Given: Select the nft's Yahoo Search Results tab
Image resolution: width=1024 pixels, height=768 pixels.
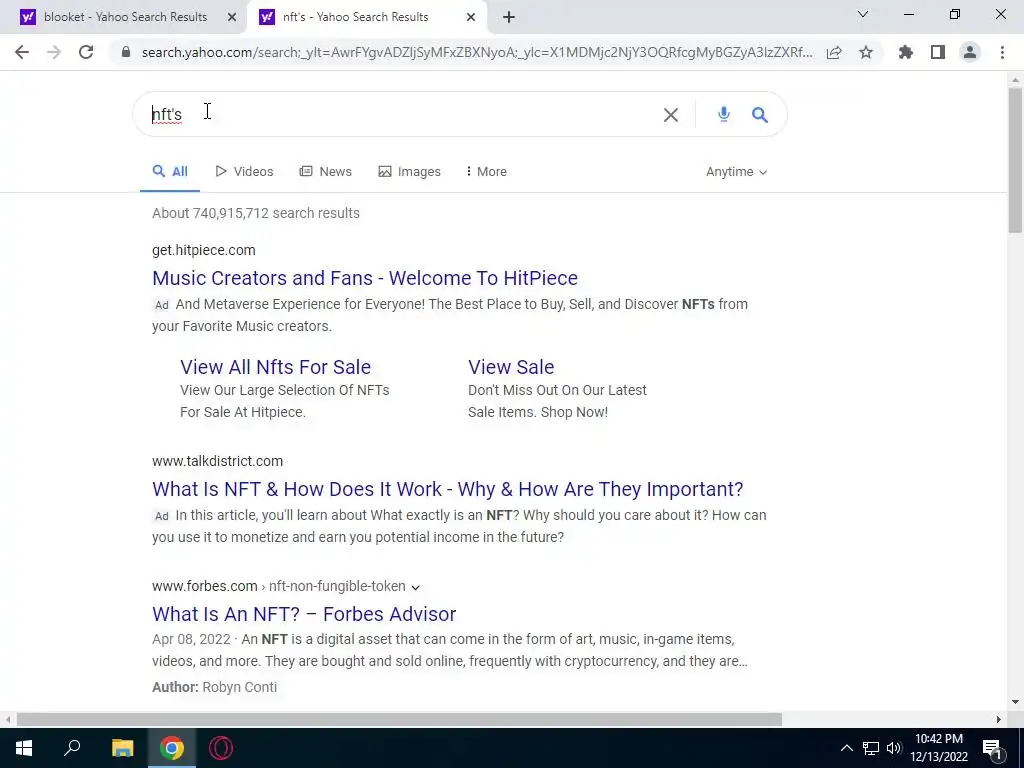Looking at the screenshot, I should pos(355,18).
